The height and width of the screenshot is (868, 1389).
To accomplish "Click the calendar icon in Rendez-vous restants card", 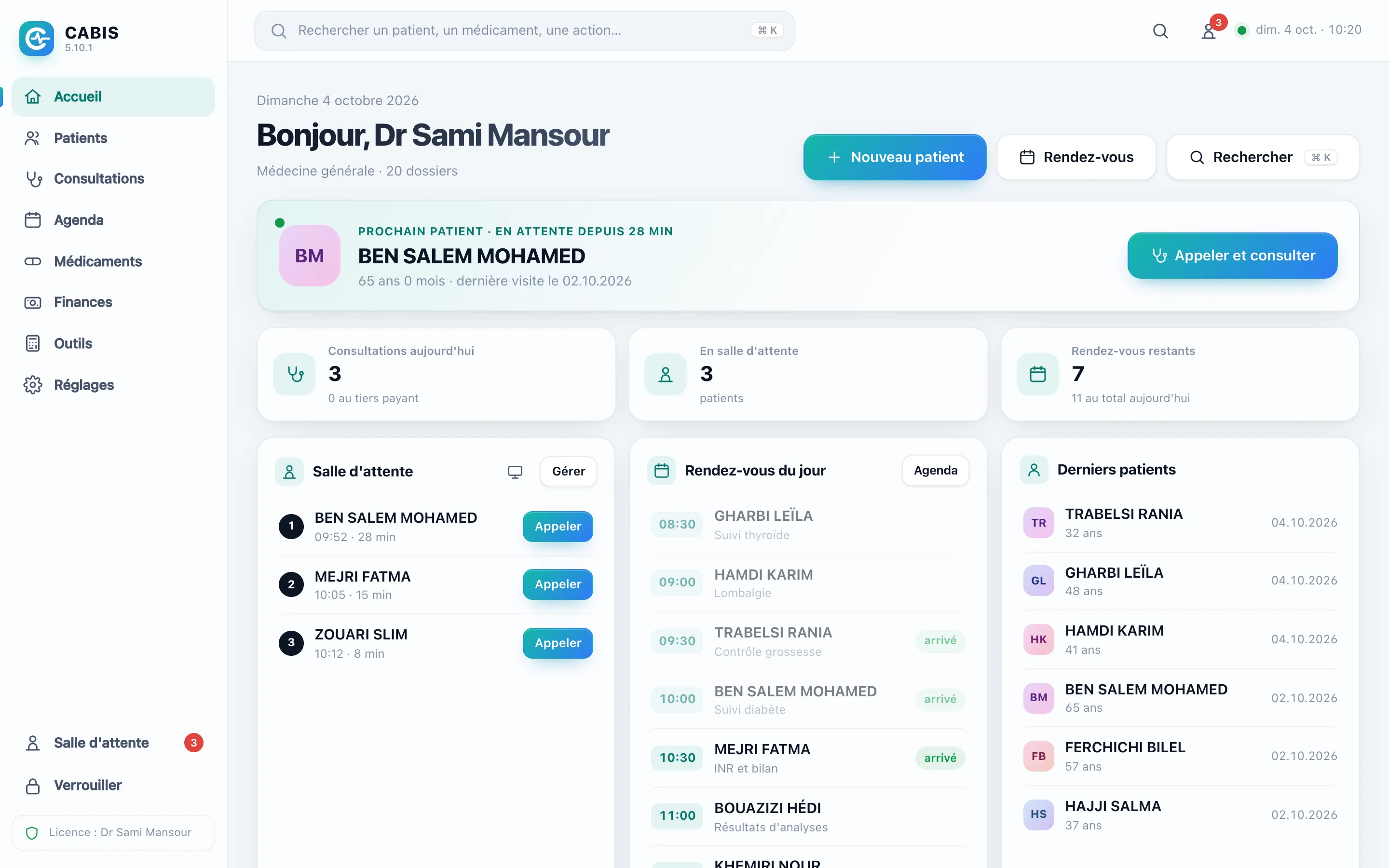I will click(x=1037, y=374).
